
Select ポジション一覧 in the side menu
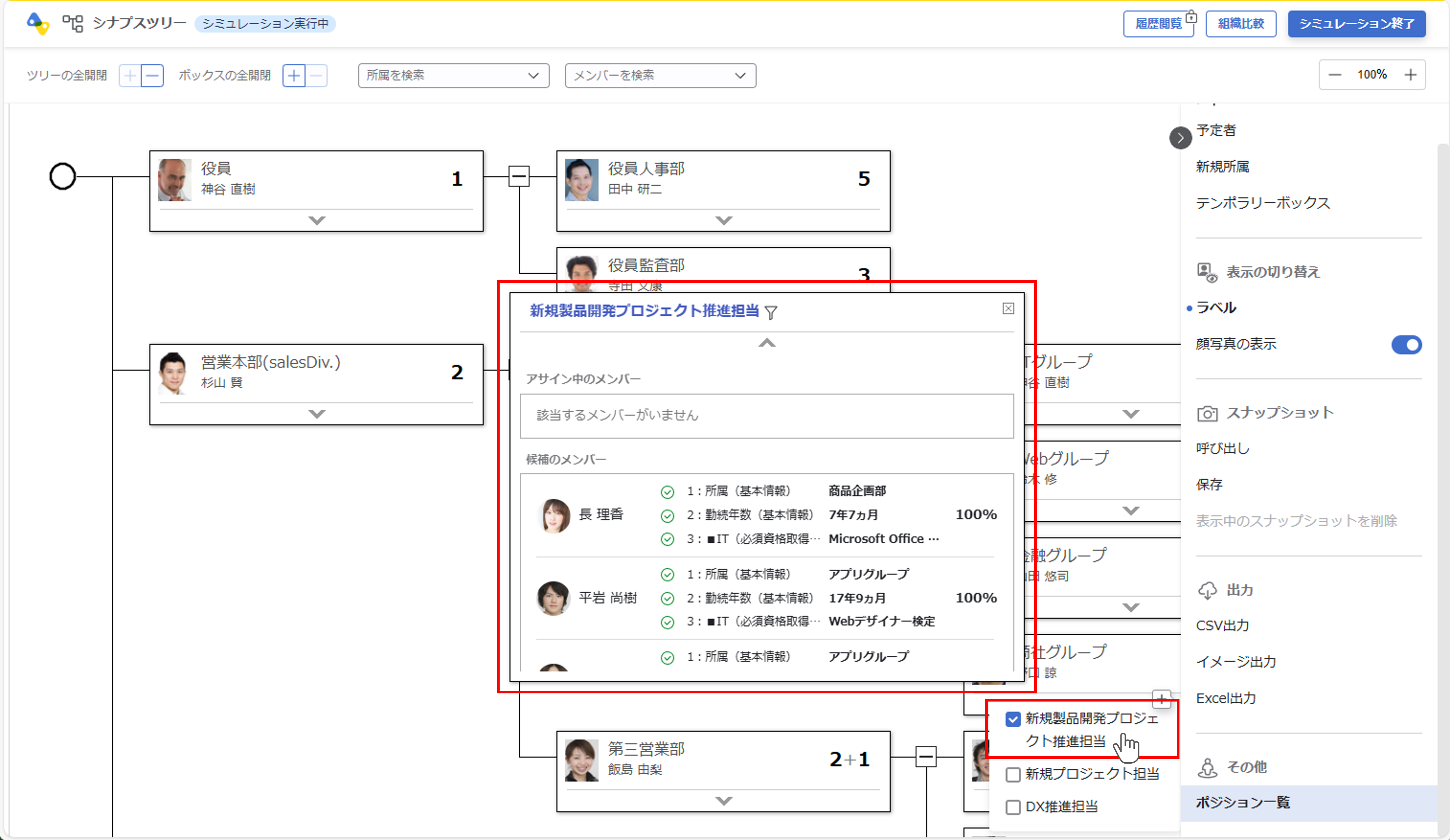(1243, 803)
